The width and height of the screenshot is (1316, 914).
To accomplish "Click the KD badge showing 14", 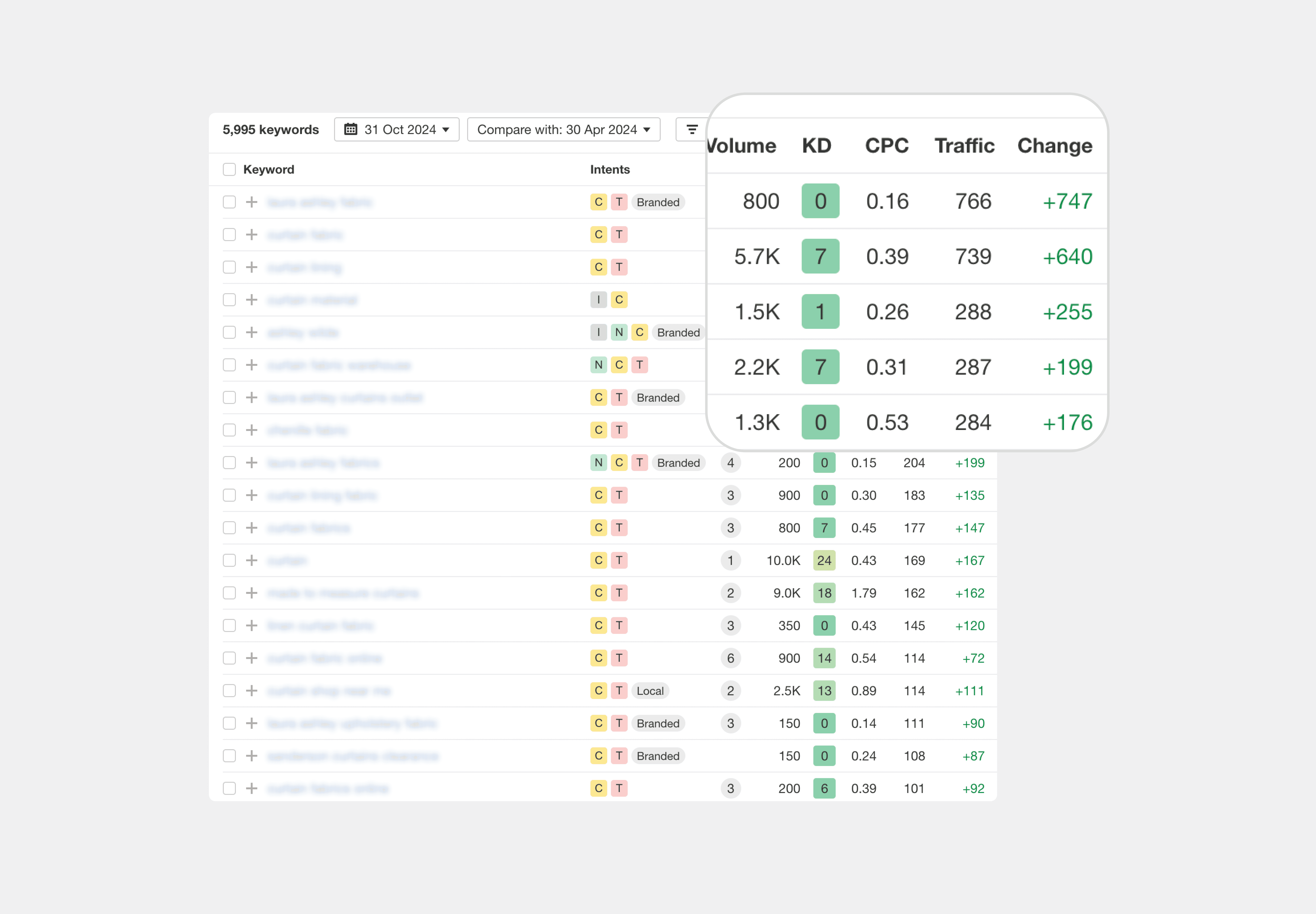I will pos(824,658).
